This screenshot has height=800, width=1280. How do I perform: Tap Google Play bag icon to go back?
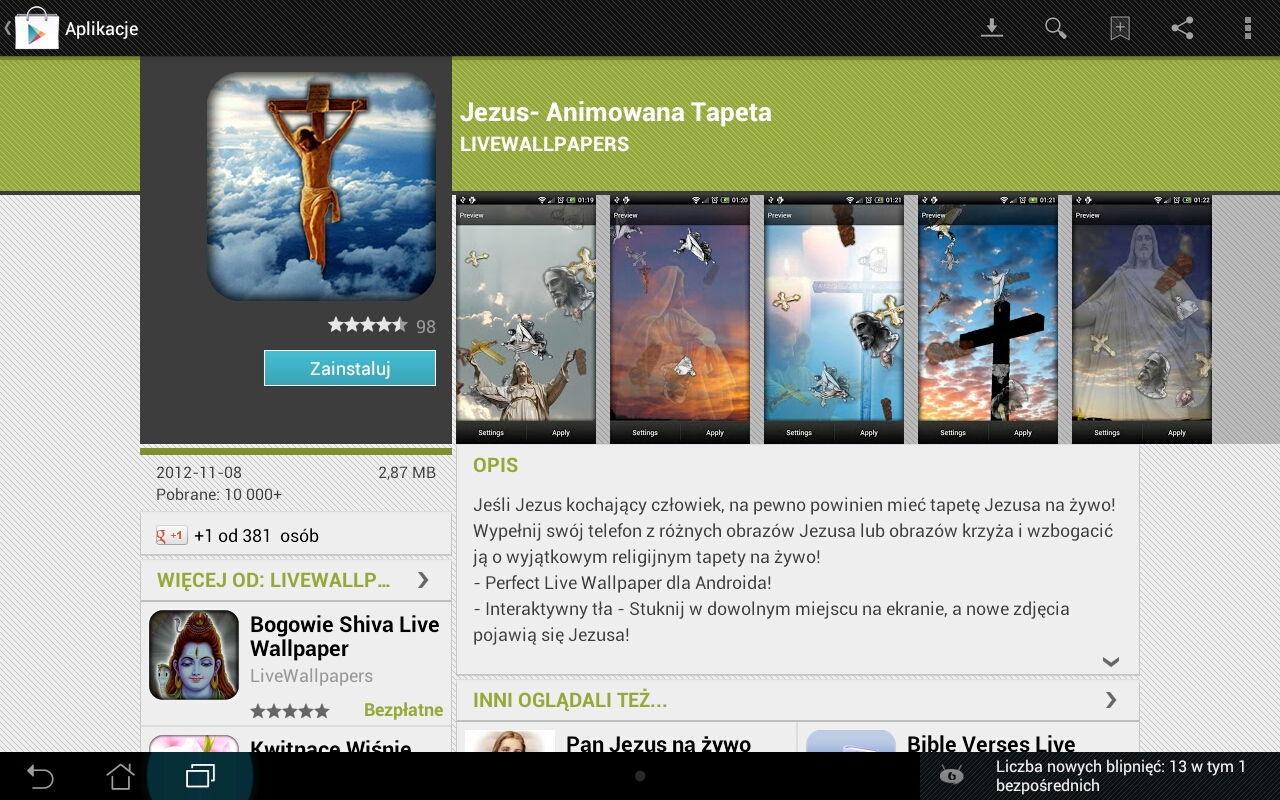pos(36,29)
